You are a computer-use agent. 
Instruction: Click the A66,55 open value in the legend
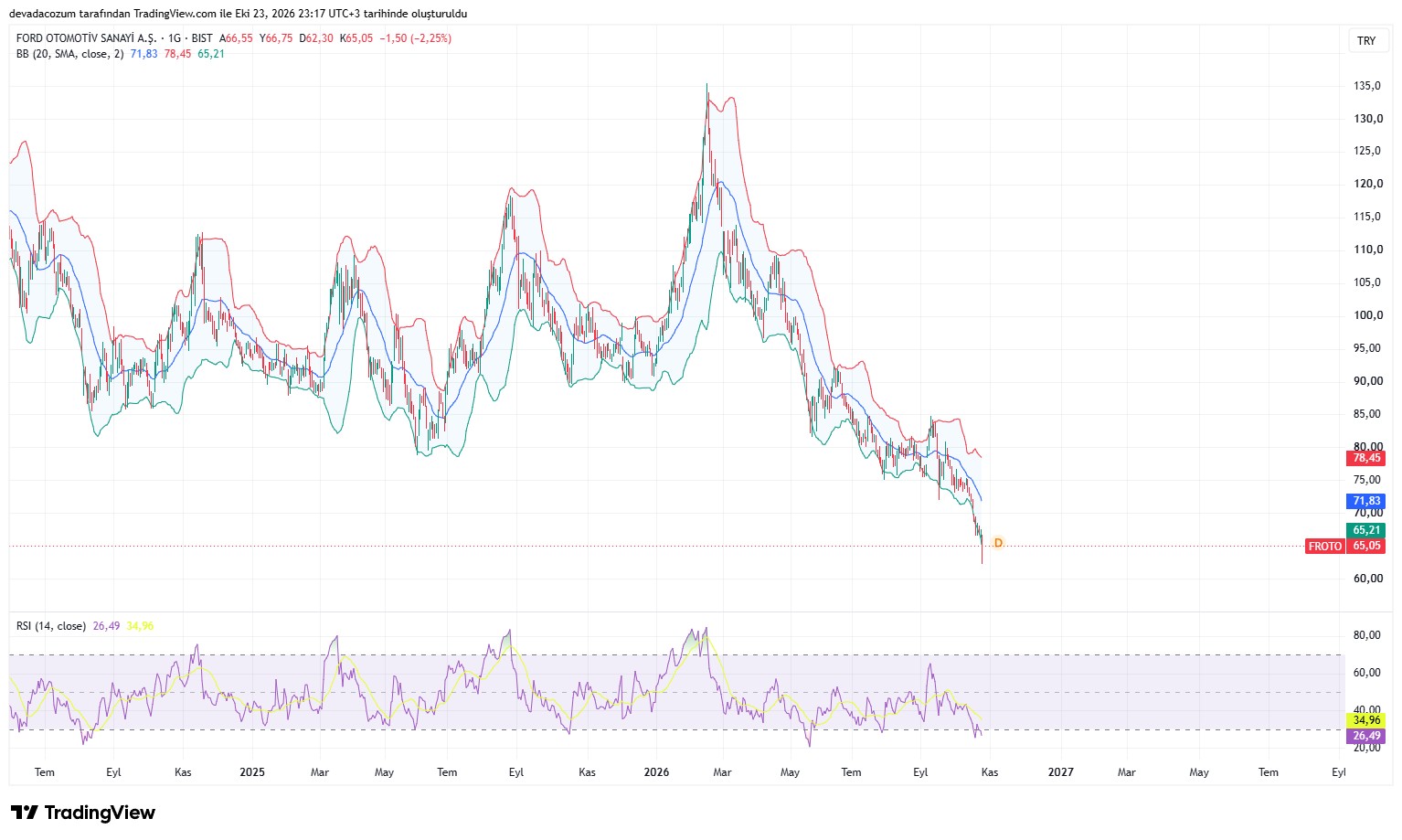236,38
